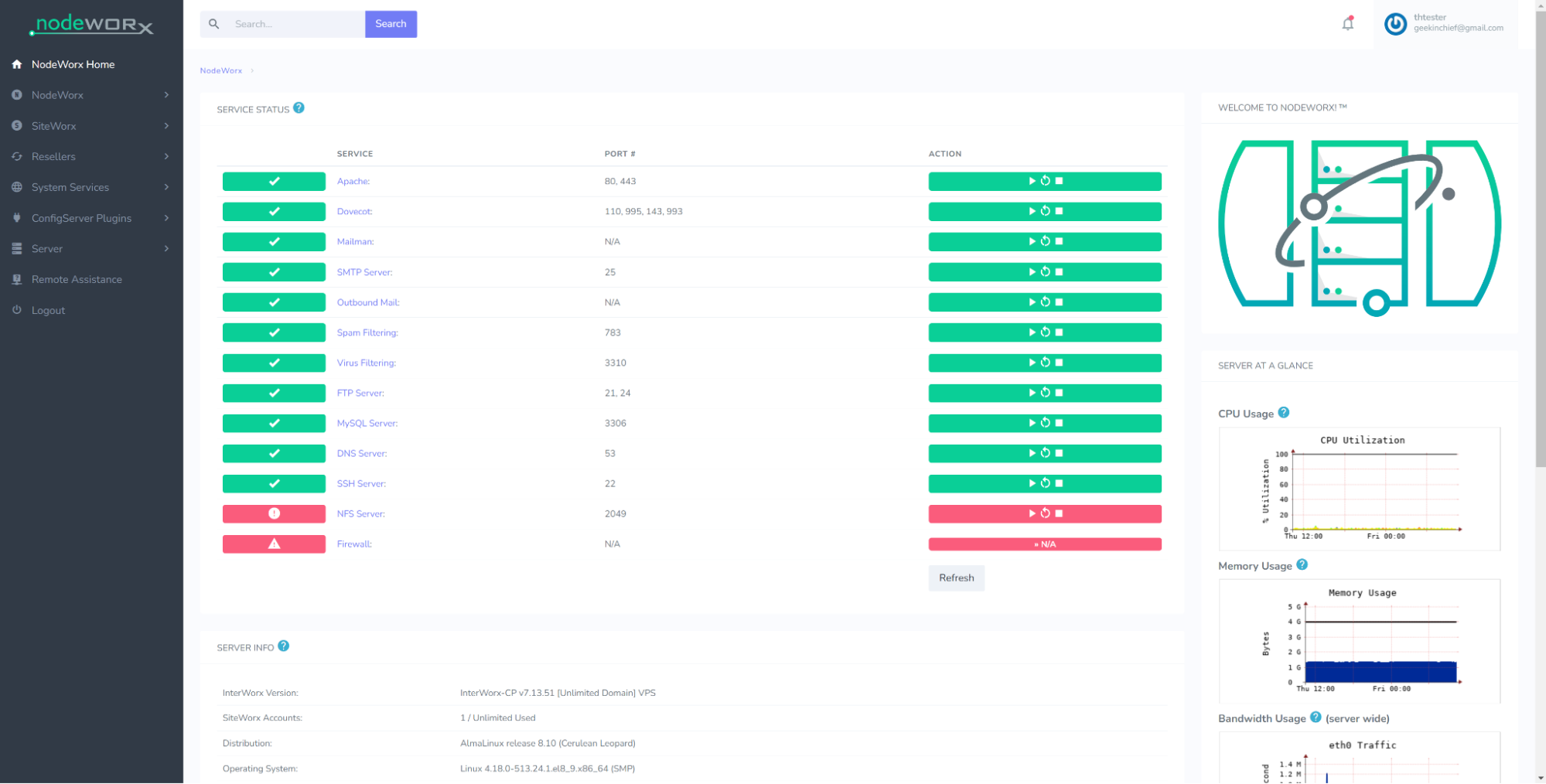Open the notifications bell

click(x=1347, y=23)
